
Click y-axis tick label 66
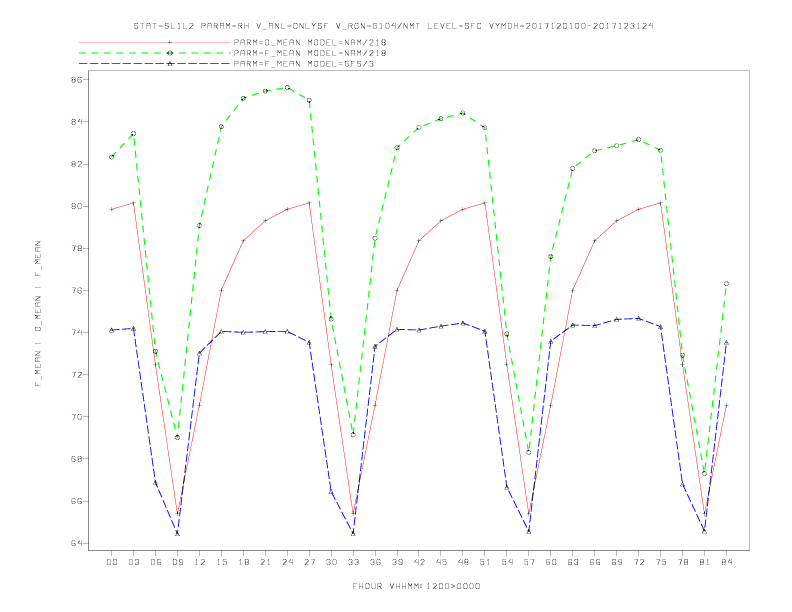[x=76, y=501]
